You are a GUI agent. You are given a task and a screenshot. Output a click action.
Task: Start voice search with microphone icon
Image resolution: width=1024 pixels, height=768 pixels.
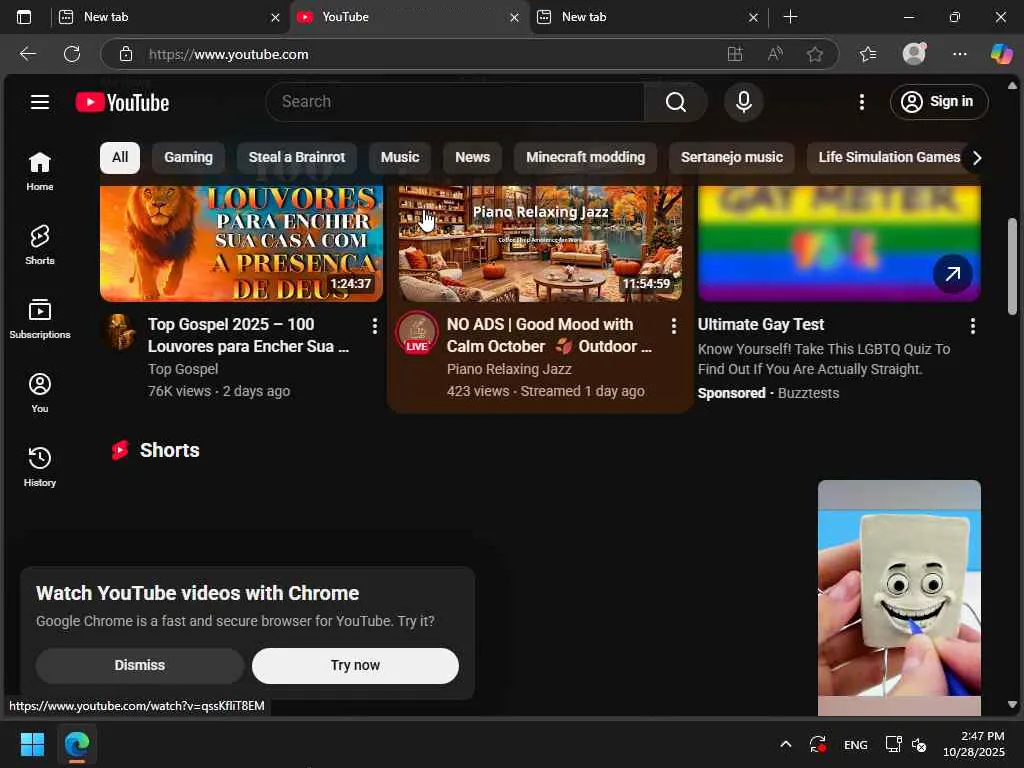pyautogui.click(x=744, y=102)
